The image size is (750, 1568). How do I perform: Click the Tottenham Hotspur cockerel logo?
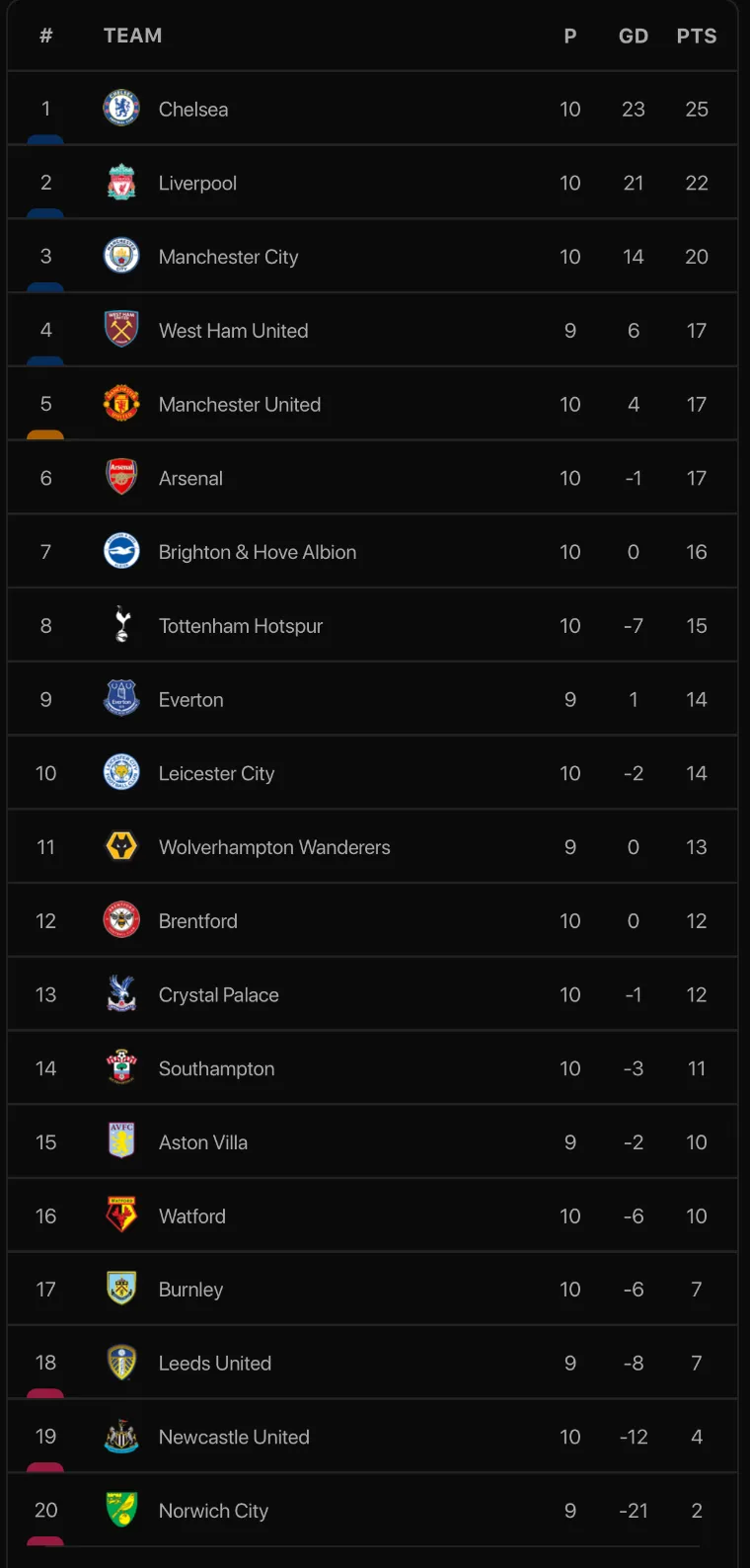click(x=121, y=625)
